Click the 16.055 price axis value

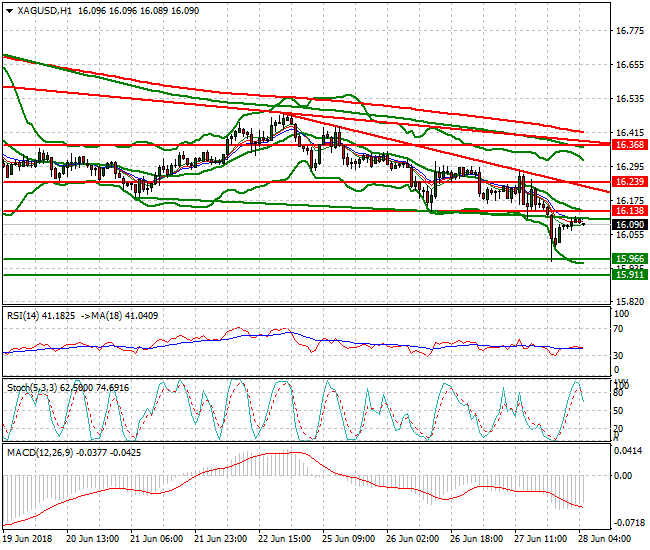tap(630, 235)
